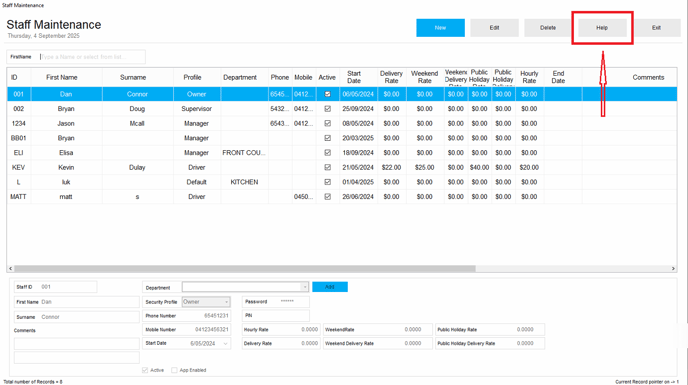Click the $40.00 public holiday cell
The height and width of the screenshot is (385, 688).
(x=480, y=167)
